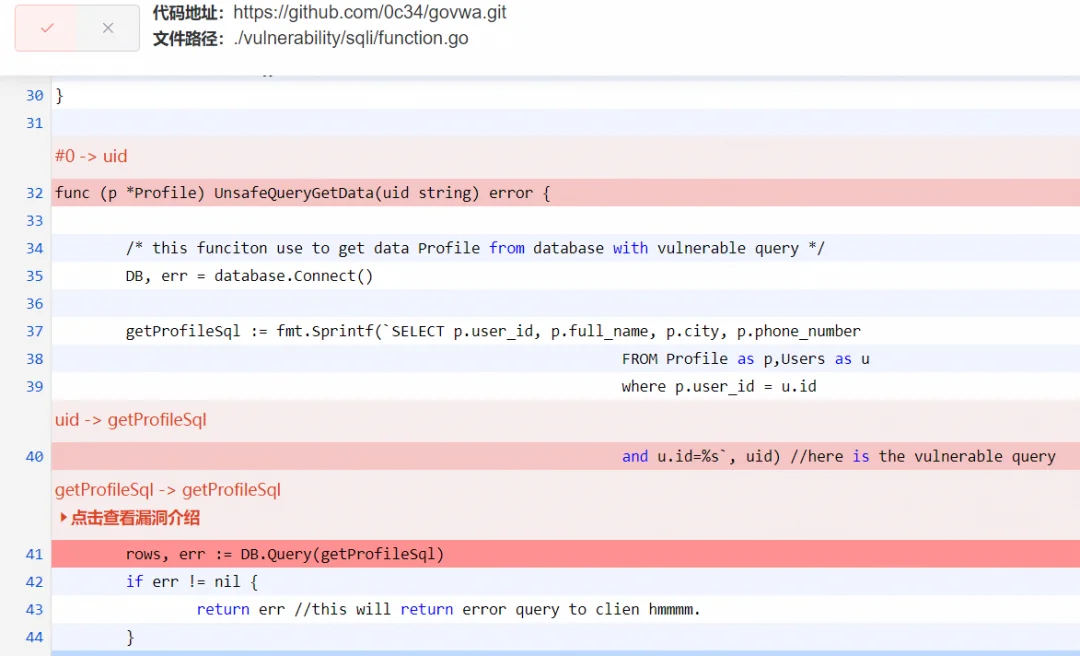Click 'where p.user_id = u.id' line

coord(565,387)
